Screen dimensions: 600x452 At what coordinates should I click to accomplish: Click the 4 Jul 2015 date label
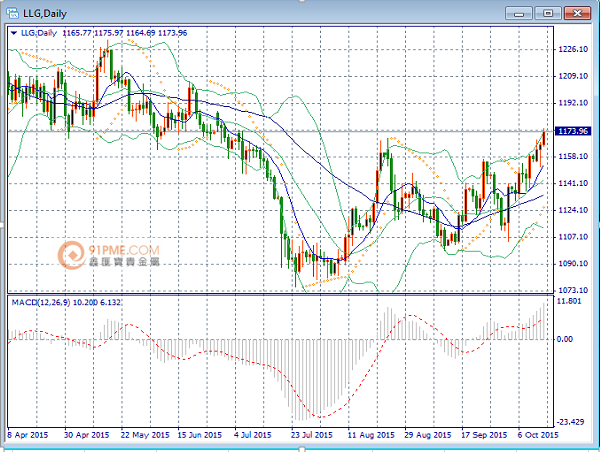tap(253, 435)
